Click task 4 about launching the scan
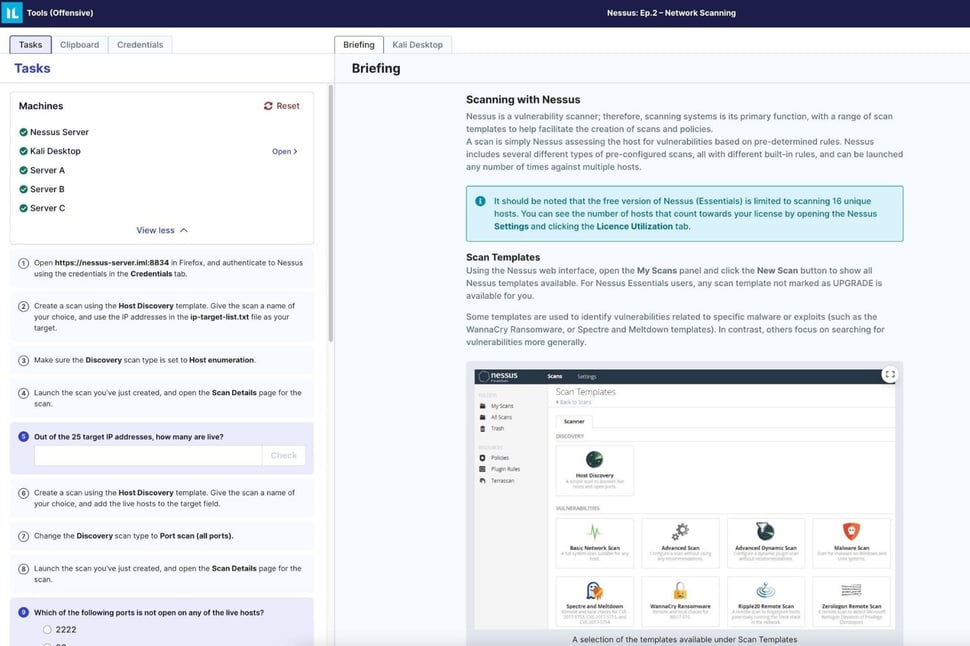This screenshot has height=646, width=970. (x=161, y=398)
